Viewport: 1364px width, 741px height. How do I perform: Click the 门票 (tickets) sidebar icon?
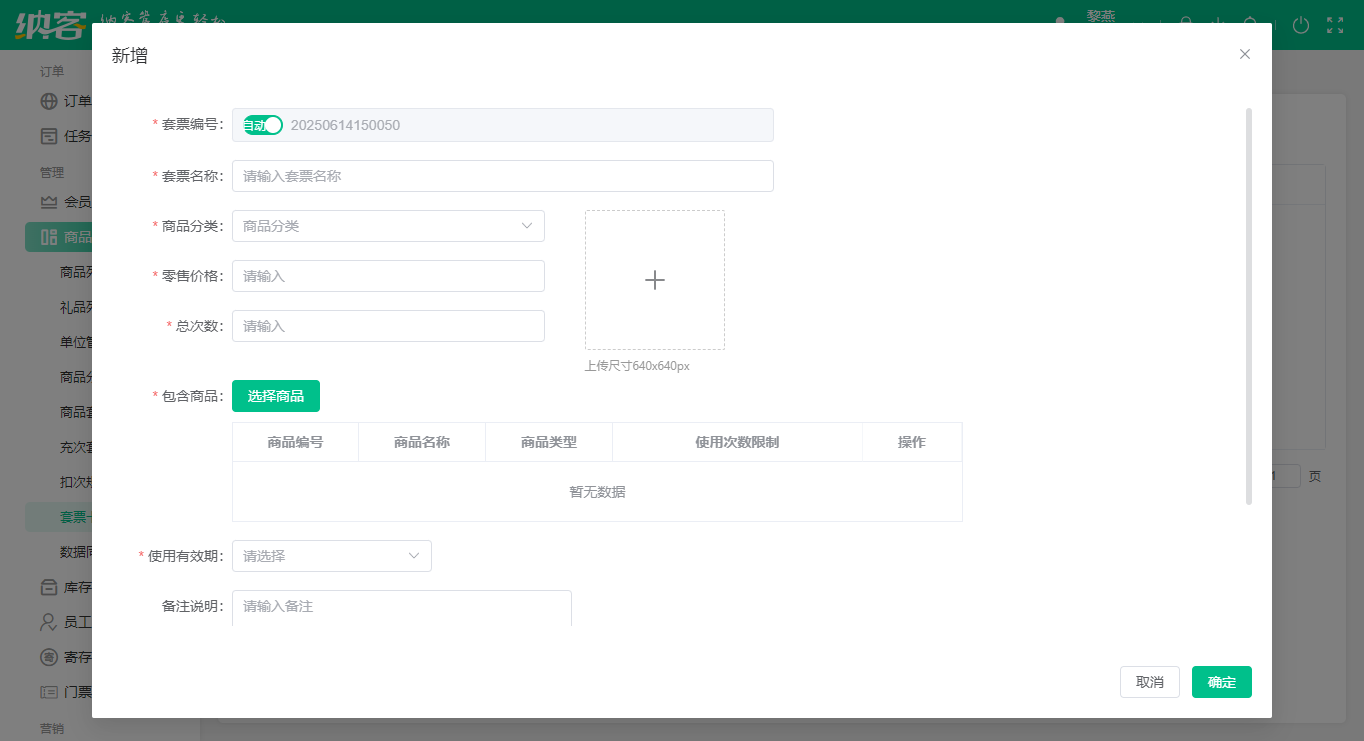(48, 691)
